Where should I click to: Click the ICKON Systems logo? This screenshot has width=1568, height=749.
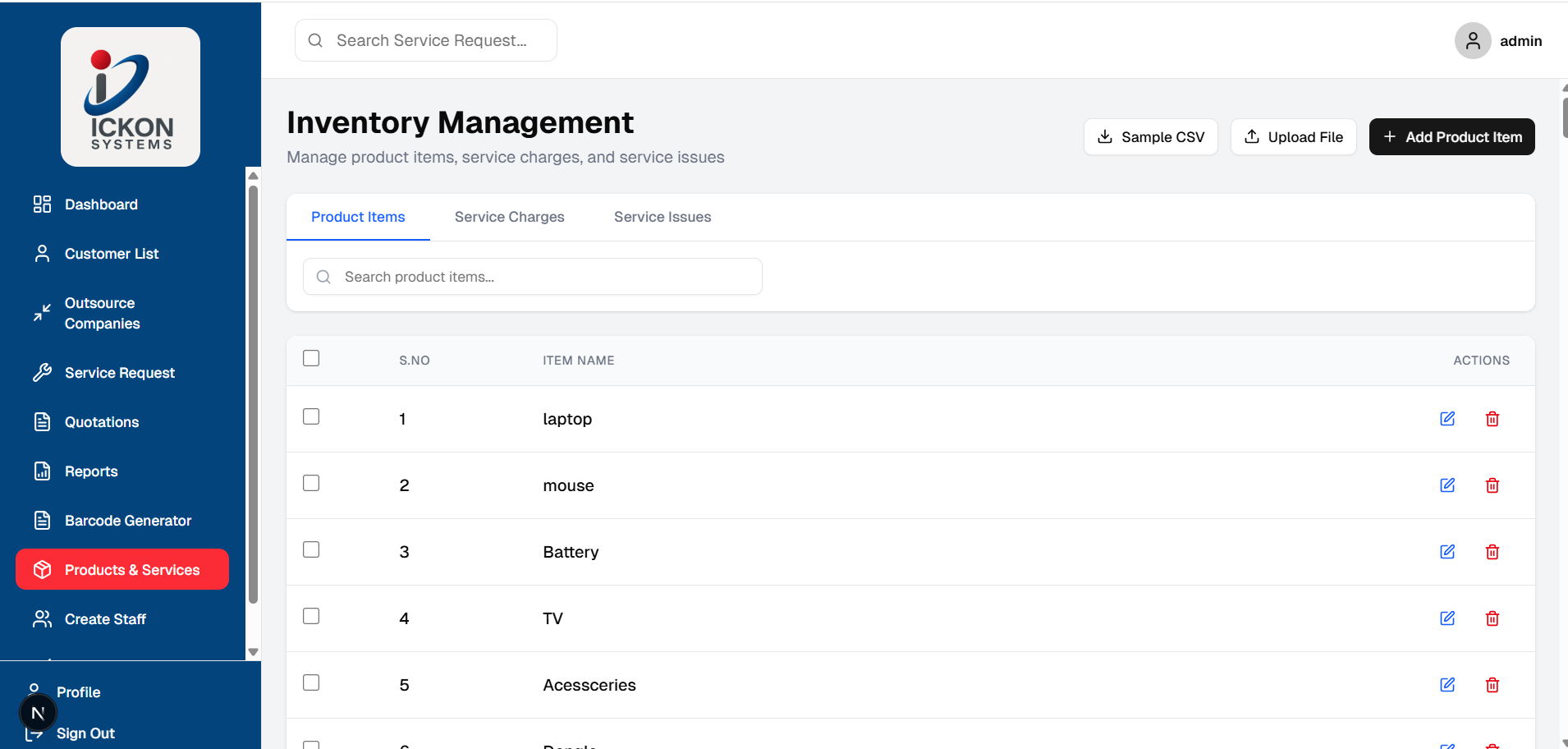tap(131, 97)
